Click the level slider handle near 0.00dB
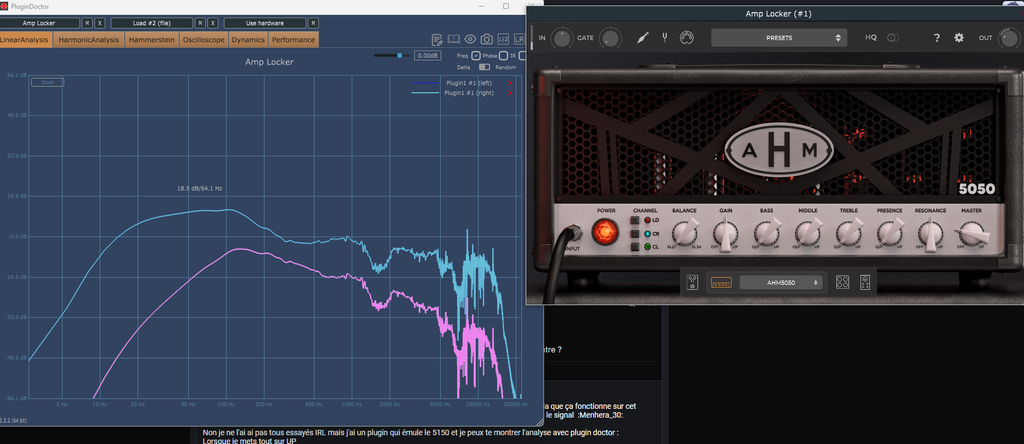 coord(400,56)
